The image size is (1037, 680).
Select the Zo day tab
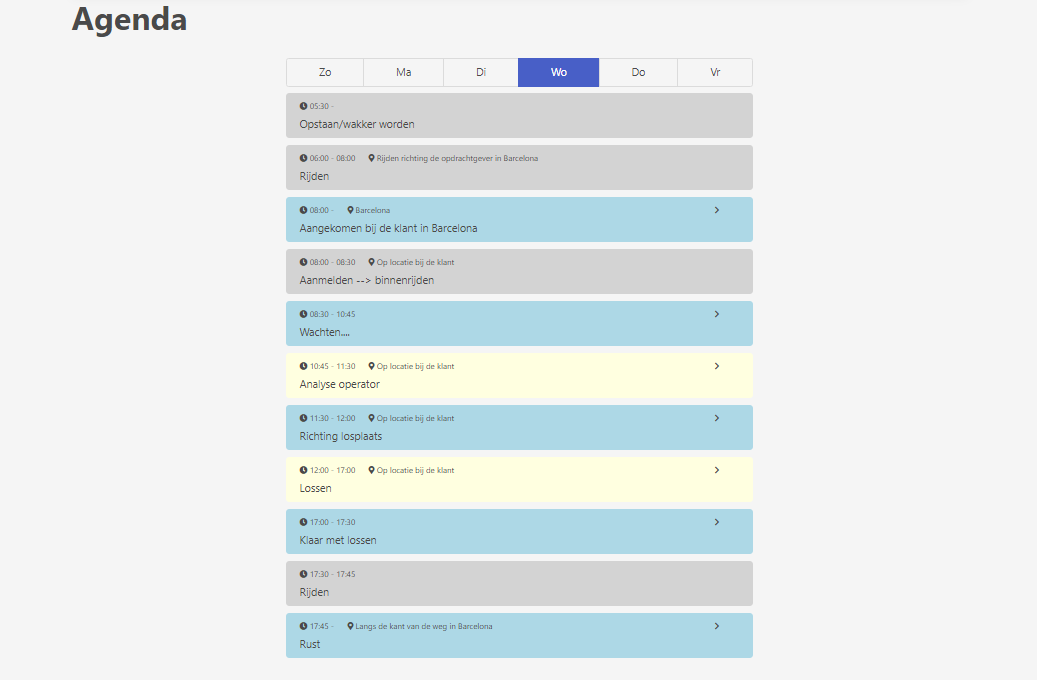[325, 72]
